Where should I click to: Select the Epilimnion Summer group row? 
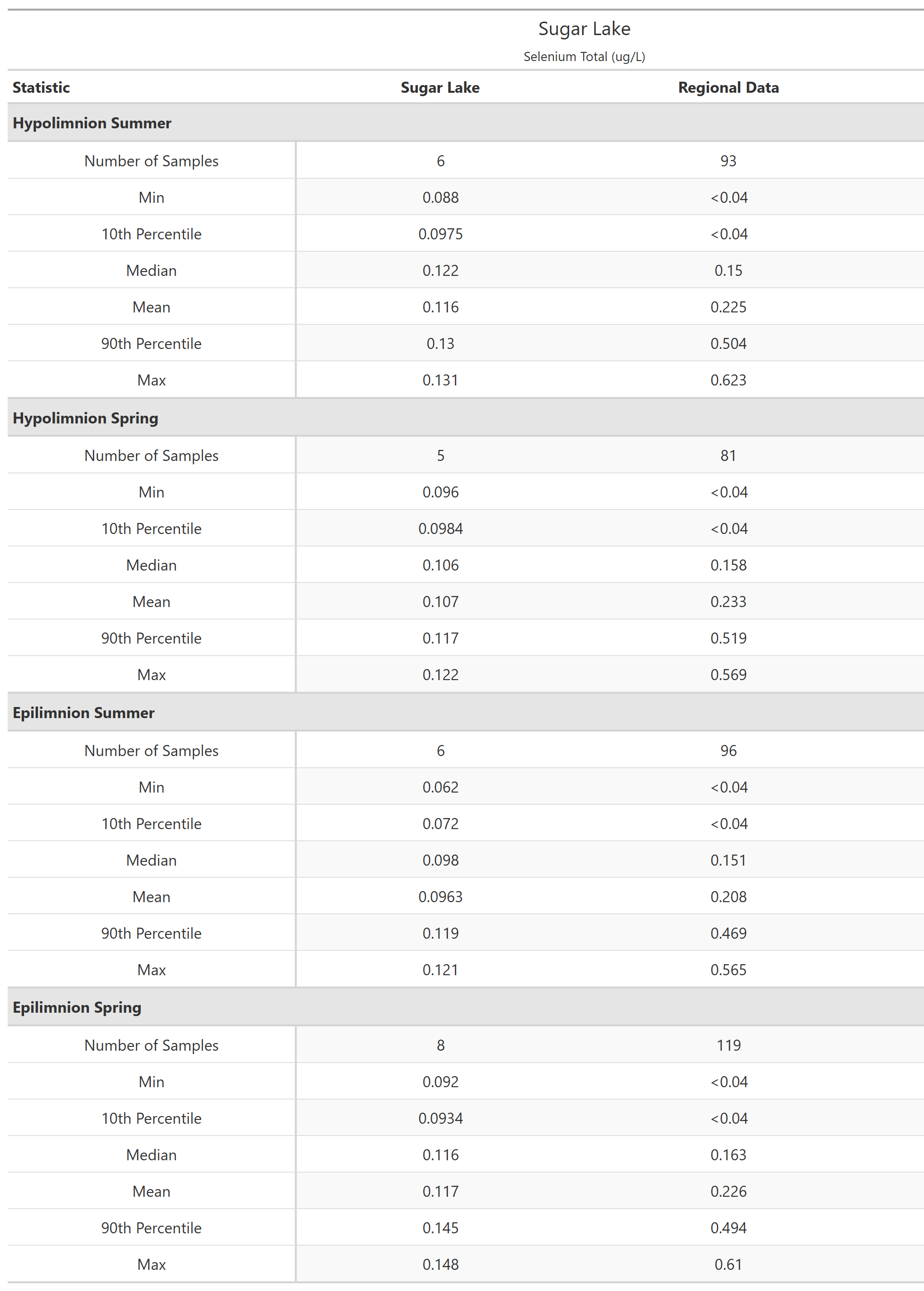tap(83, 713)
